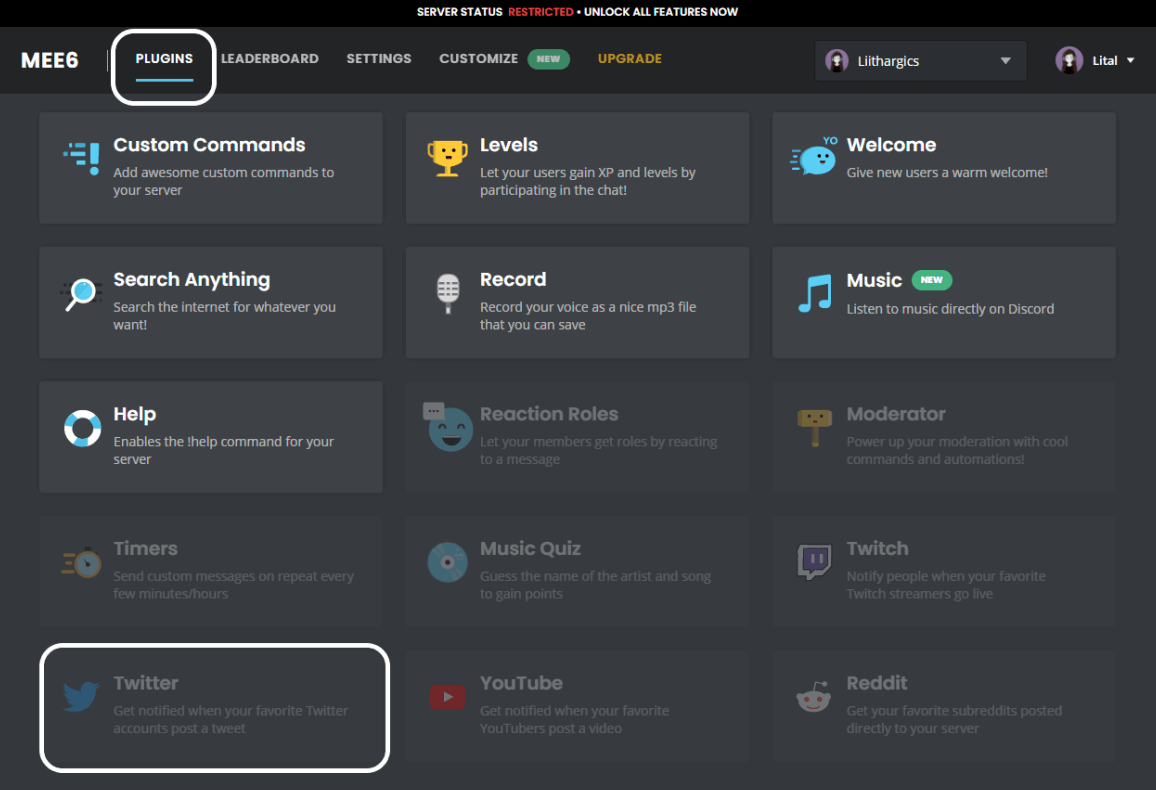
Task: Click the NEW badge beside Customize
Action: tap(549, 59)
